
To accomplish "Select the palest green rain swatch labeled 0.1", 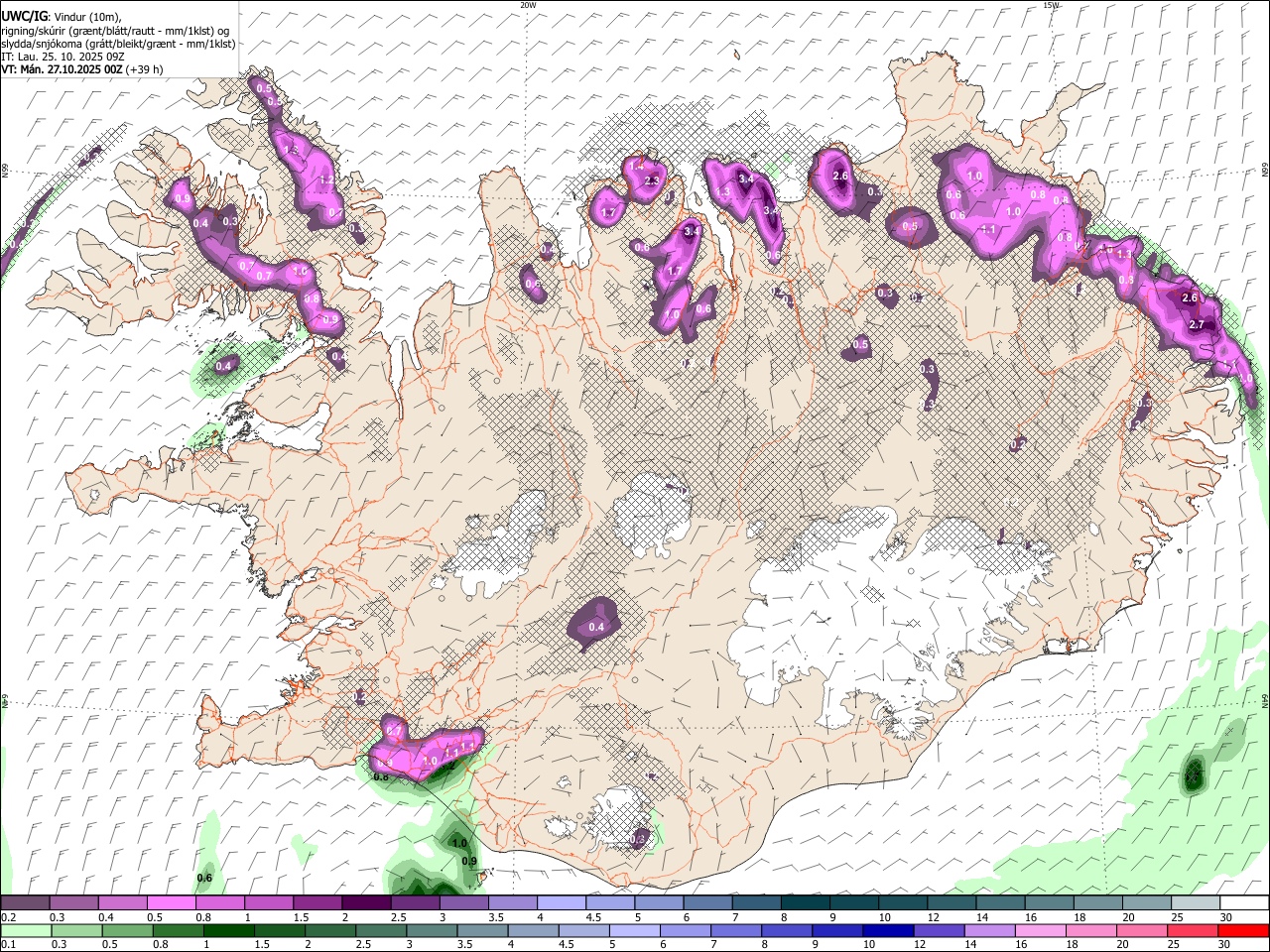I will coord(26,930).
